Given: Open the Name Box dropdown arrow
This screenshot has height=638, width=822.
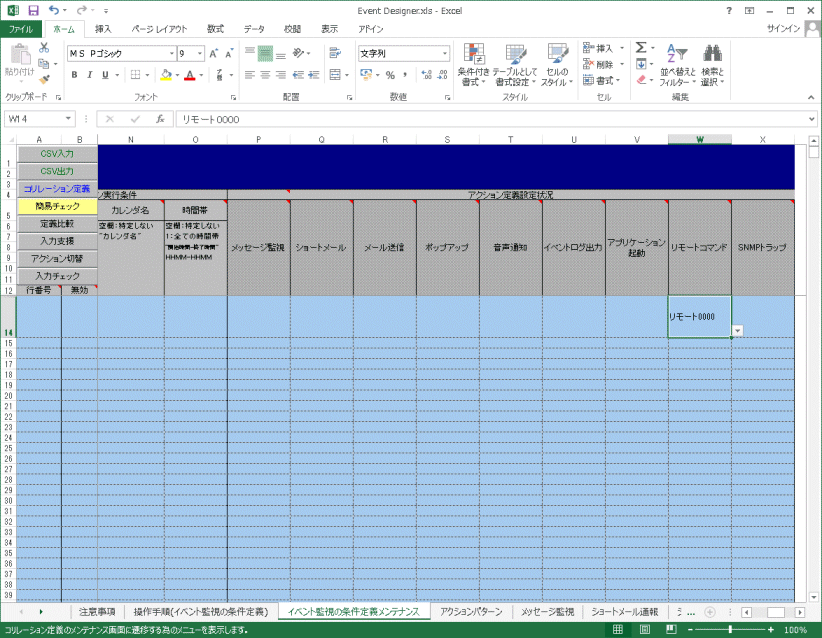Looking at the screenshot, I should [x=68, y=119].
